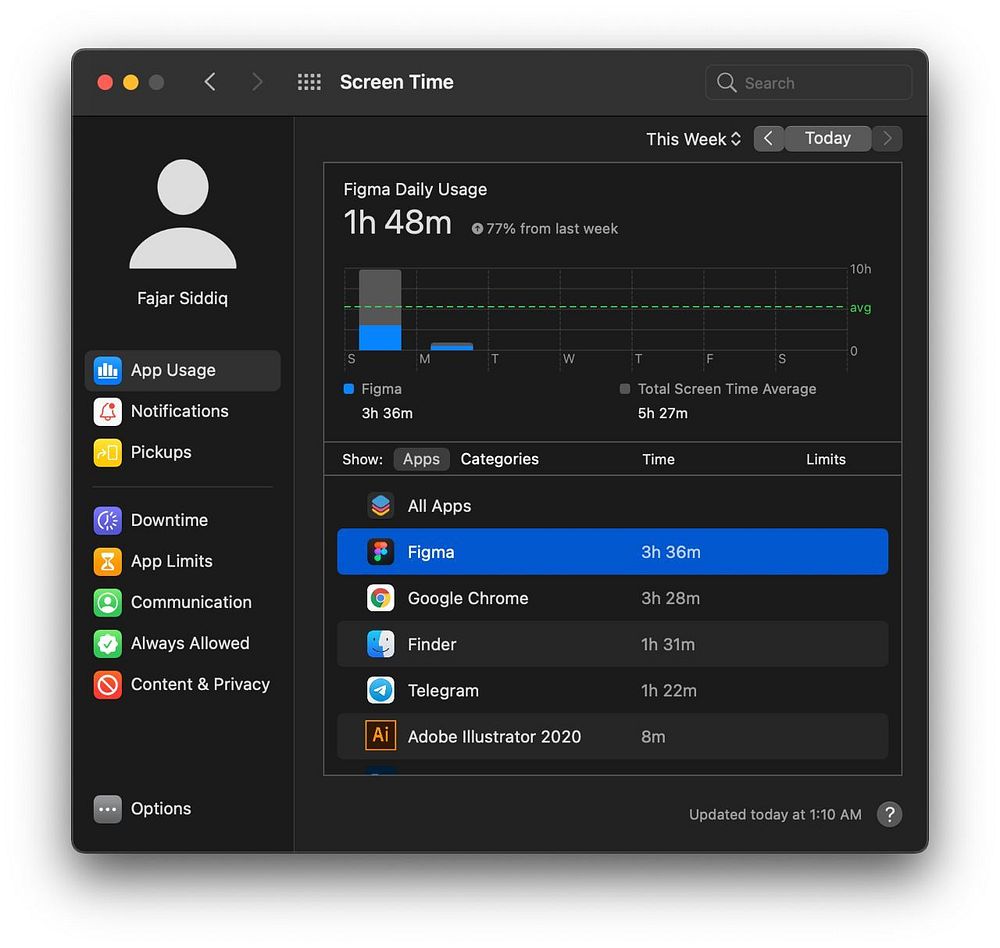Select Finder 1h 31m time
The image size is (1000, 948).
pos(668,644)
